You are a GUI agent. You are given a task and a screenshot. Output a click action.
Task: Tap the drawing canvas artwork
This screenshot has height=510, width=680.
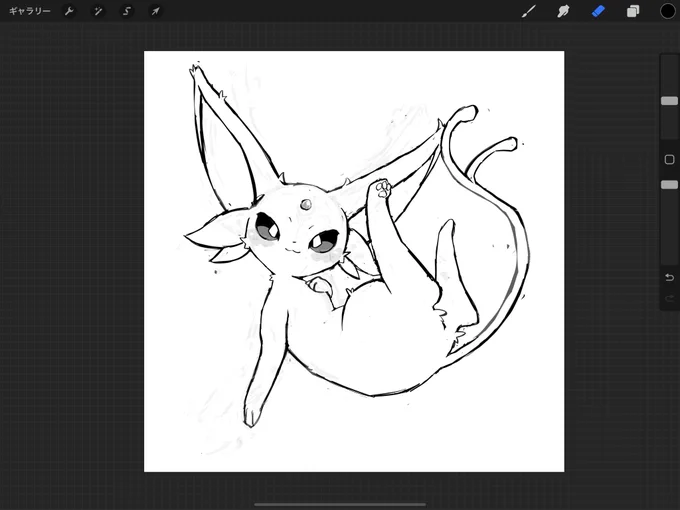pos(354,261)
